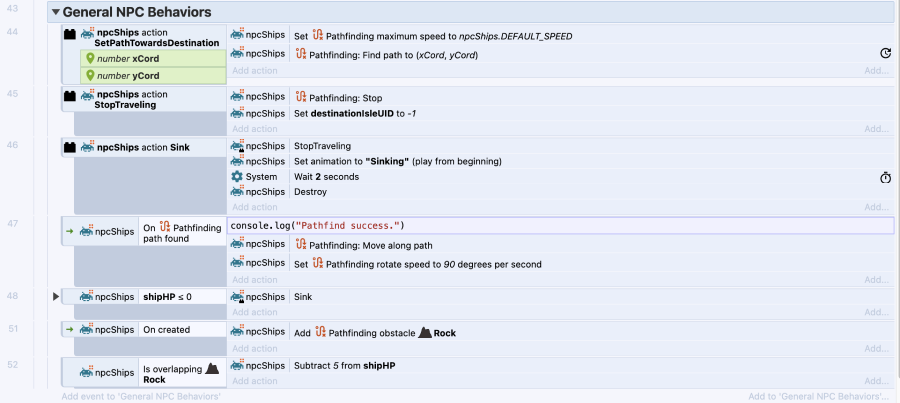The height and width of the screenshot is (403, 900).
Task: Click the System gear icon on Wait action
Action: (237, 176)
